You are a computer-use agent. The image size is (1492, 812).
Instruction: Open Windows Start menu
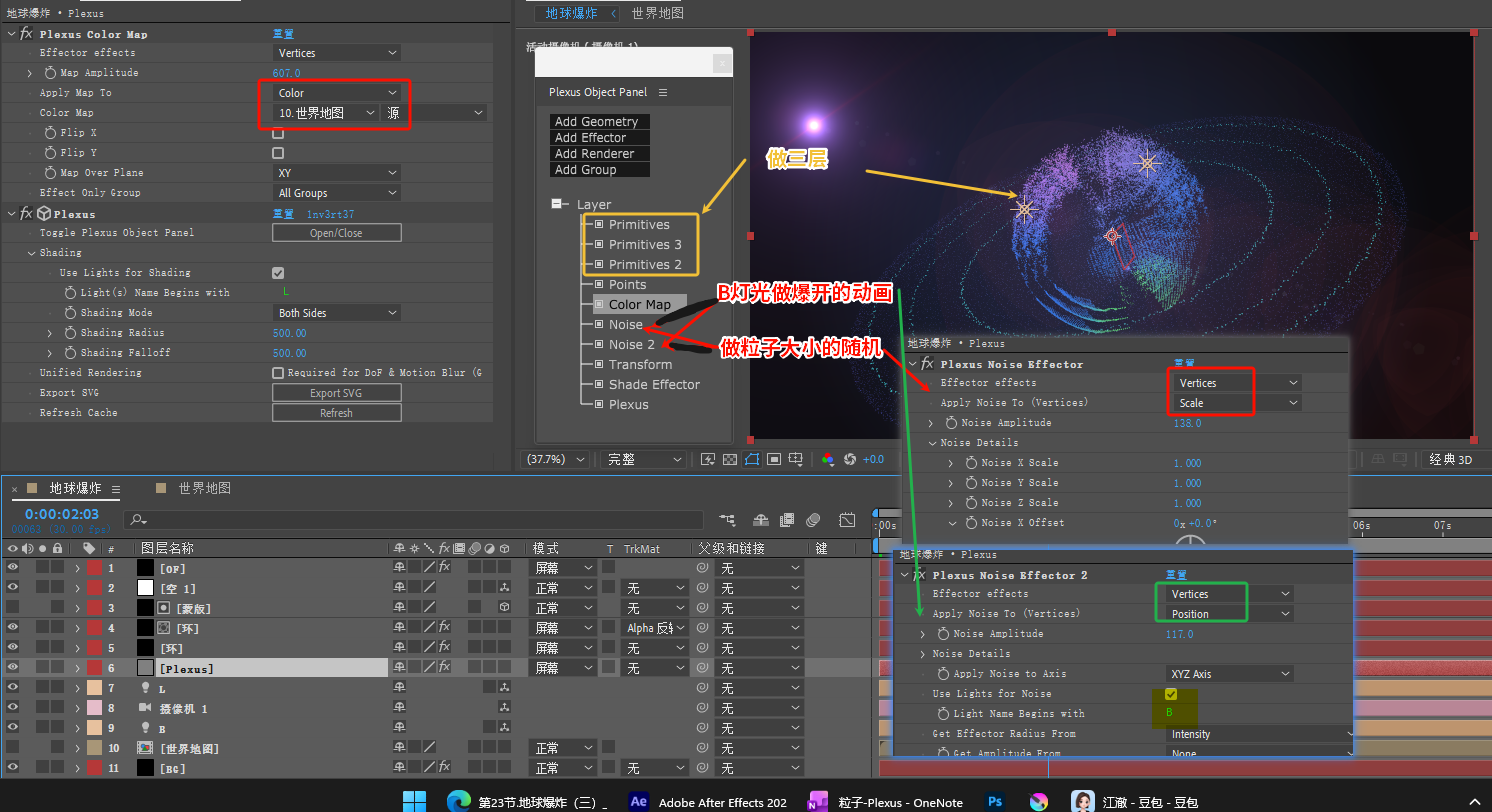pyautogui.click(x=414, y=801)
